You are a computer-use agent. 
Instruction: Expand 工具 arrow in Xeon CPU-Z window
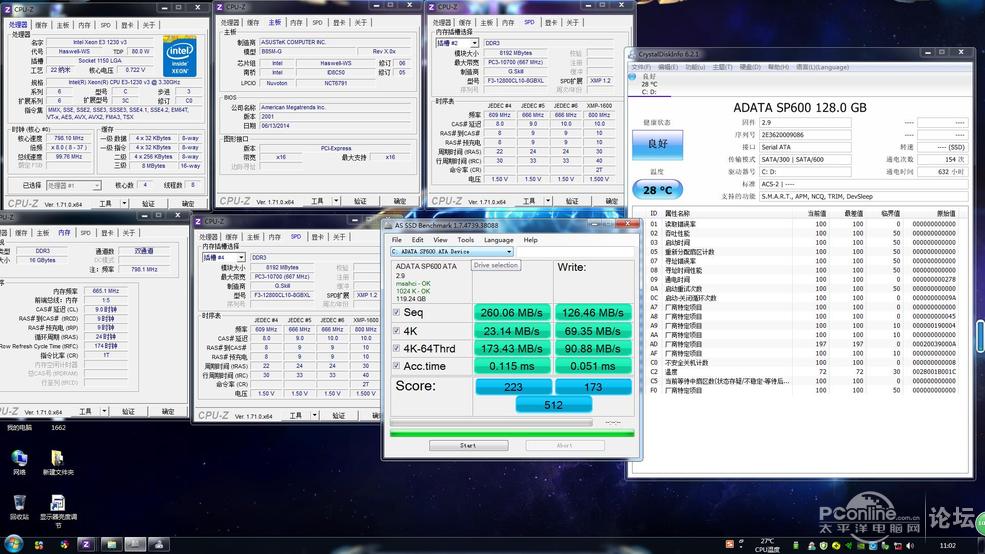pos(124,204)
